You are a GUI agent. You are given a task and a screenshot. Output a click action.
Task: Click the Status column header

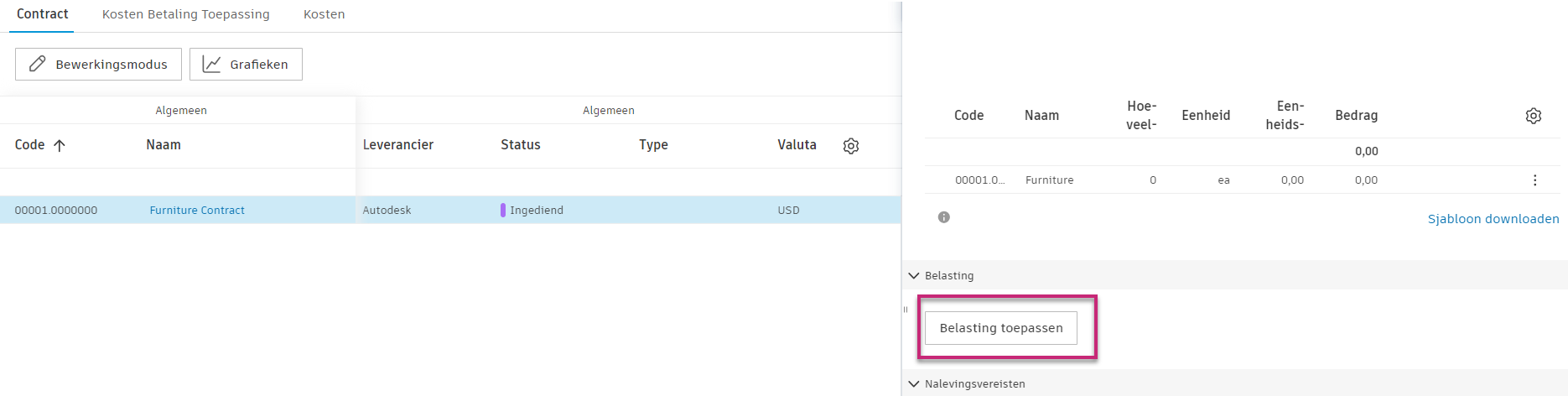point(521,145)
